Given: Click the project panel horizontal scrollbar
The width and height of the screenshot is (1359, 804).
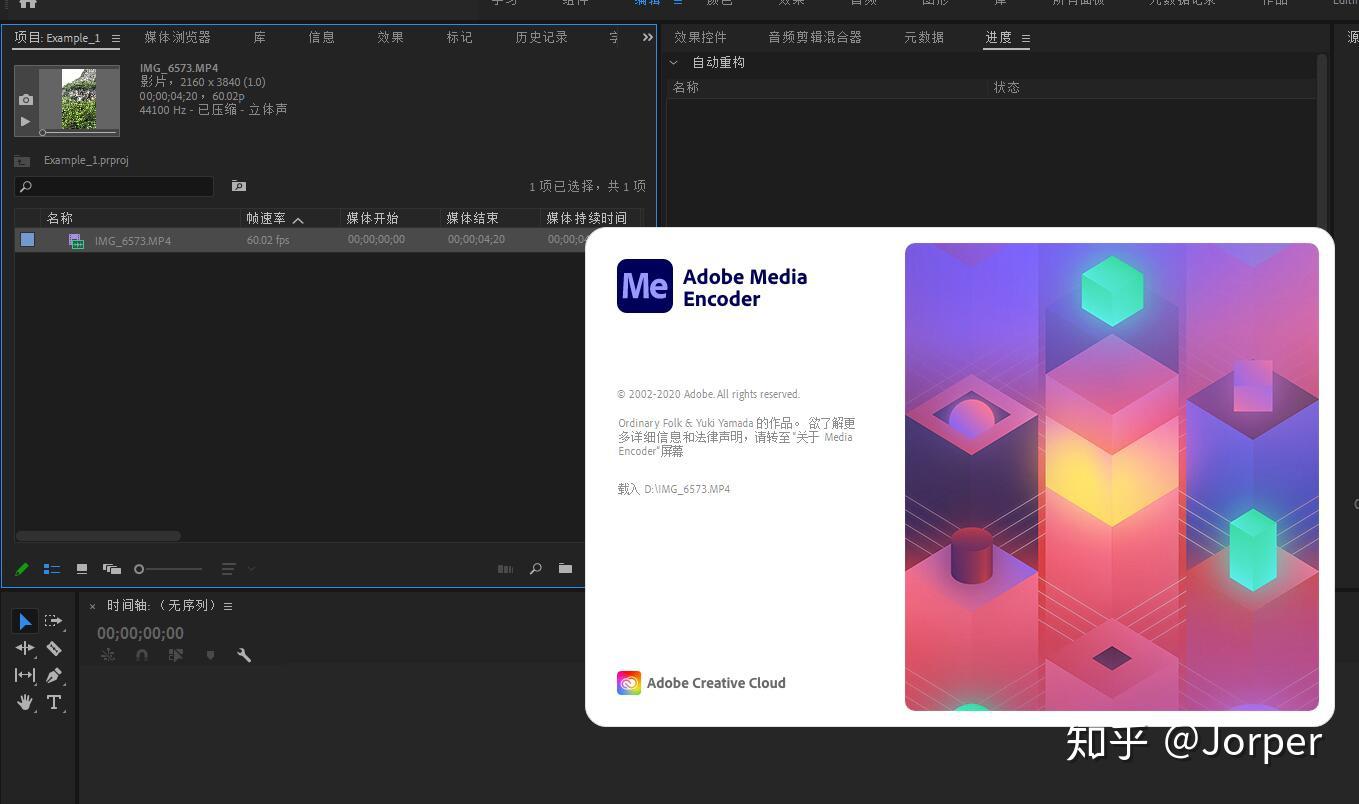Looking at the screenshot, I should [x=98, y=536].
